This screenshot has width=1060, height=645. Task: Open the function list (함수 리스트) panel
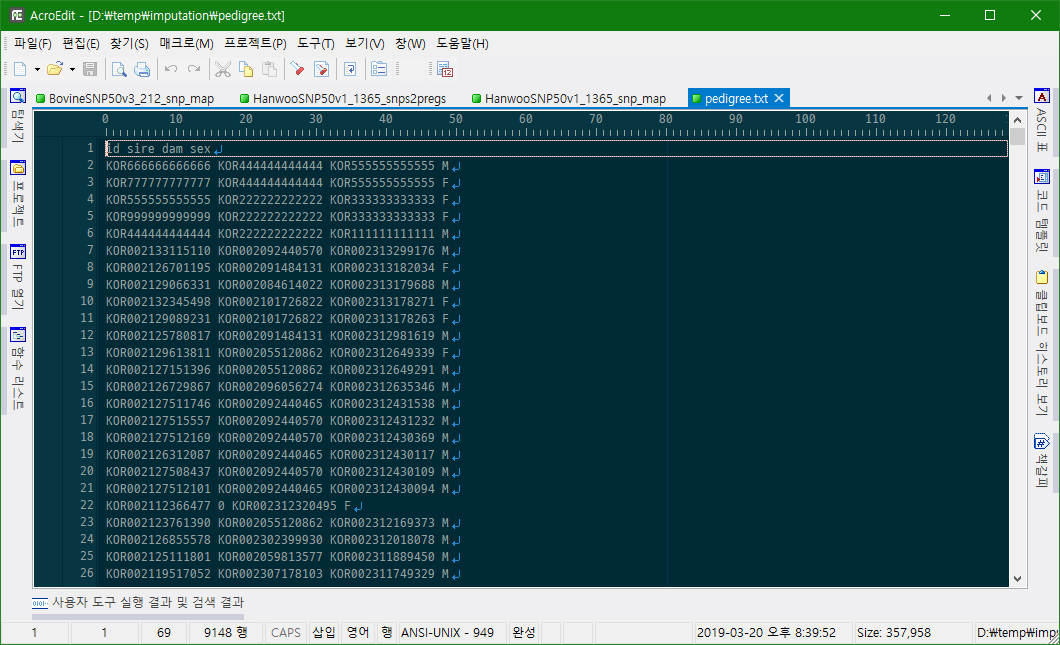[x=18, y=368]
